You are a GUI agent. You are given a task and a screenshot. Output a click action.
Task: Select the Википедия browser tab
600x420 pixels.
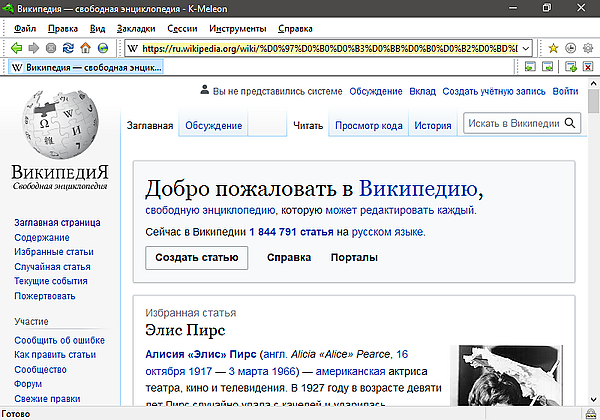coord(86,67)
